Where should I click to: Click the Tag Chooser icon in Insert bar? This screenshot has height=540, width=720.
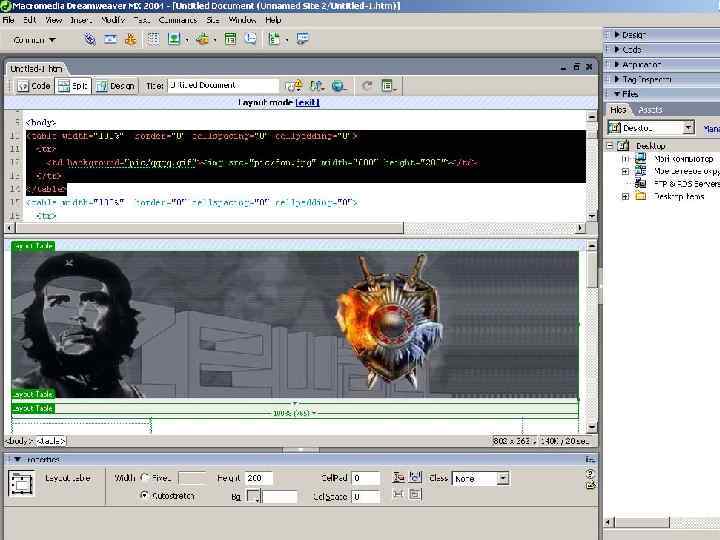click(303, 39)
